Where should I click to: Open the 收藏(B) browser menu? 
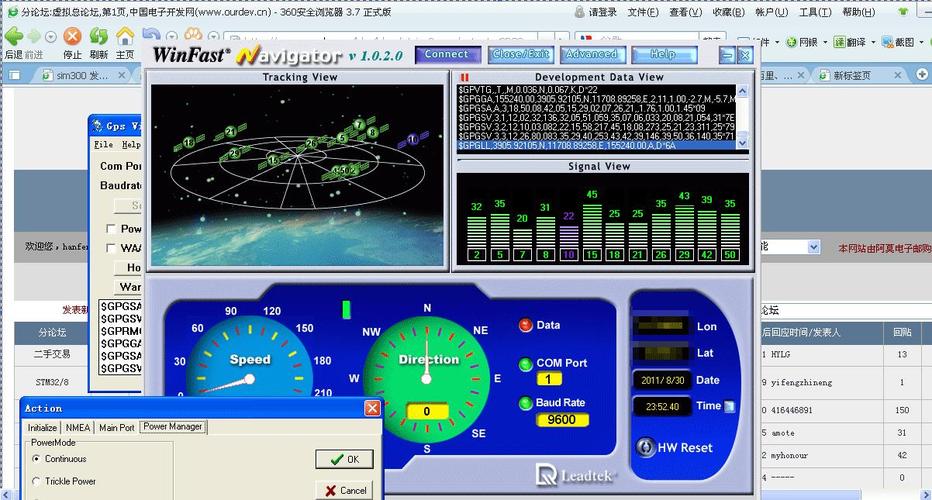point(729,12)
